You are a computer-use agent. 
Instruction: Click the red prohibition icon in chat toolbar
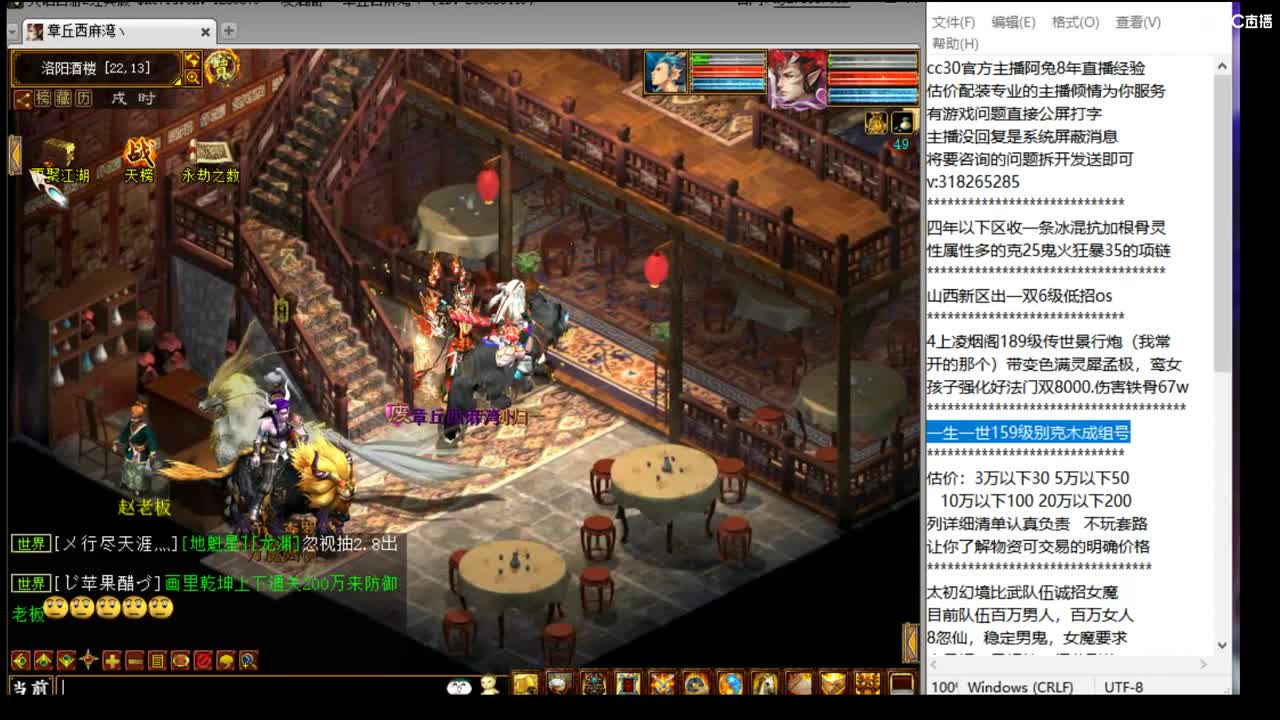click(x=203, y=660)
